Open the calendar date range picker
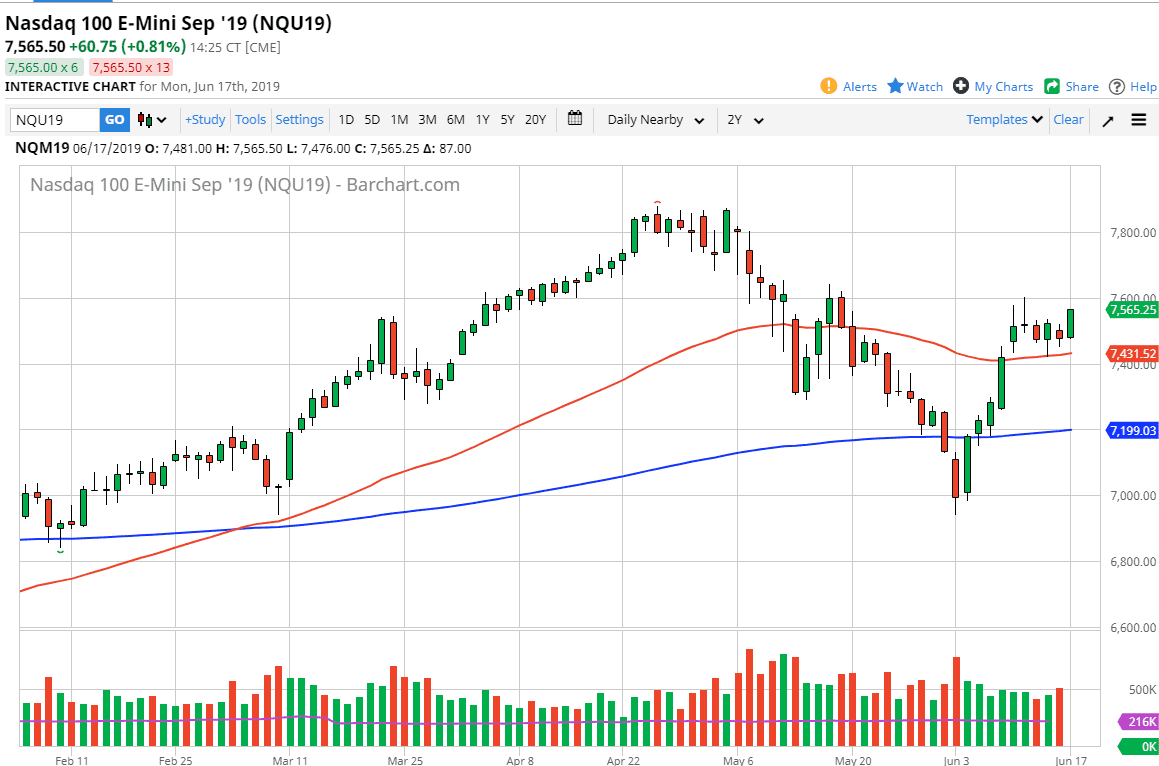Screen dimensions: 1159x766 [575, 119]
